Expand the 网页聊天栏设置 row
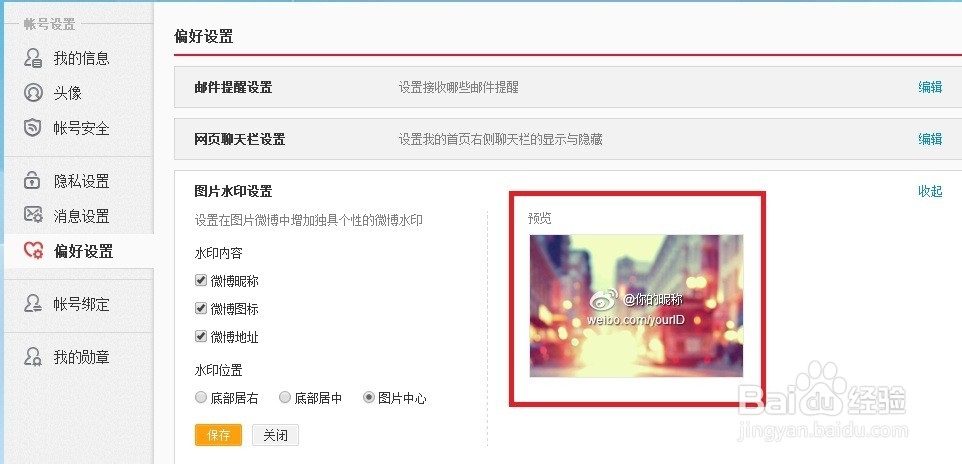 568,139
